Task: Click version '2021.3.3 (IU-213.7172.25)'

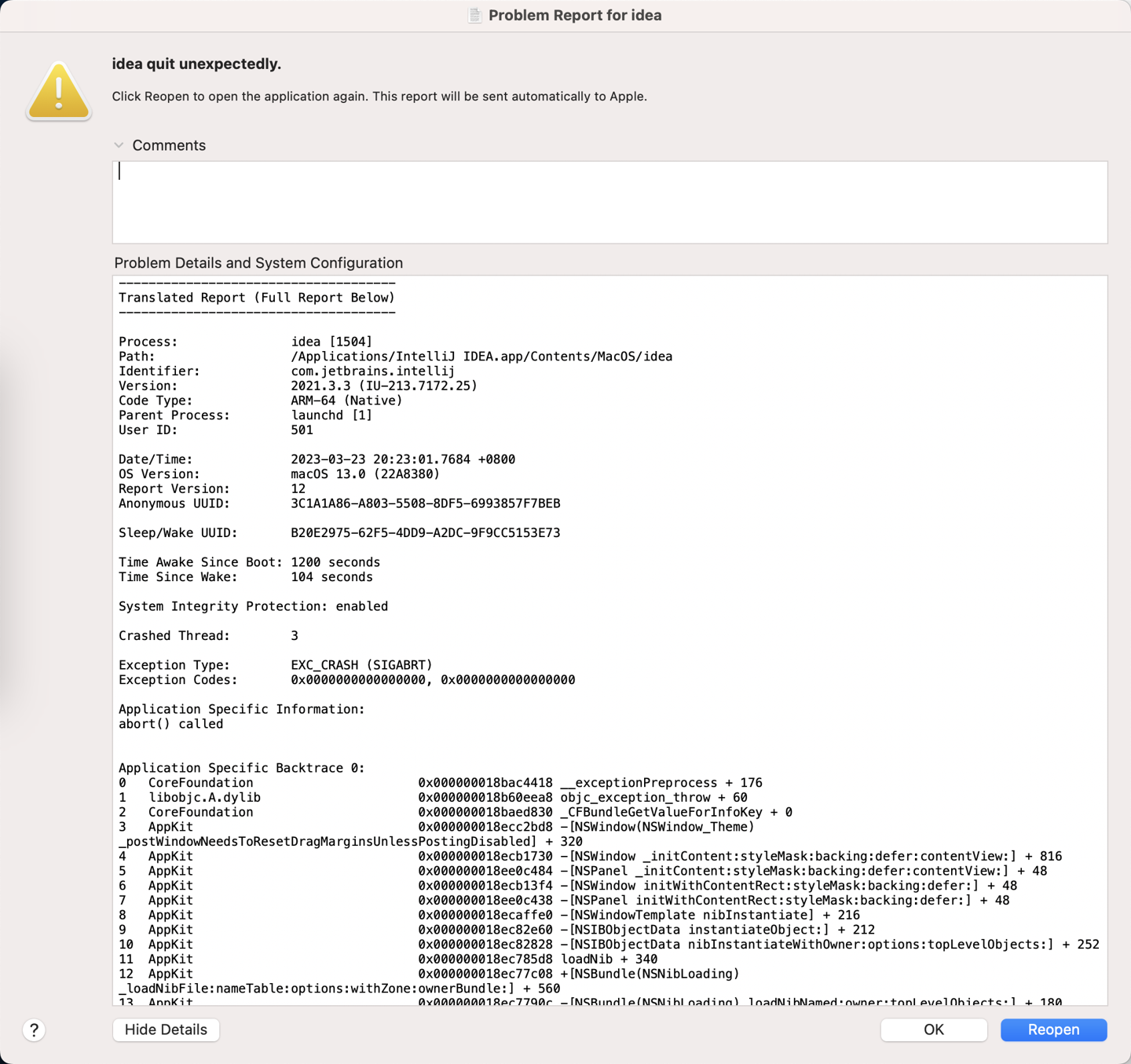Action: tap(384, 386)
